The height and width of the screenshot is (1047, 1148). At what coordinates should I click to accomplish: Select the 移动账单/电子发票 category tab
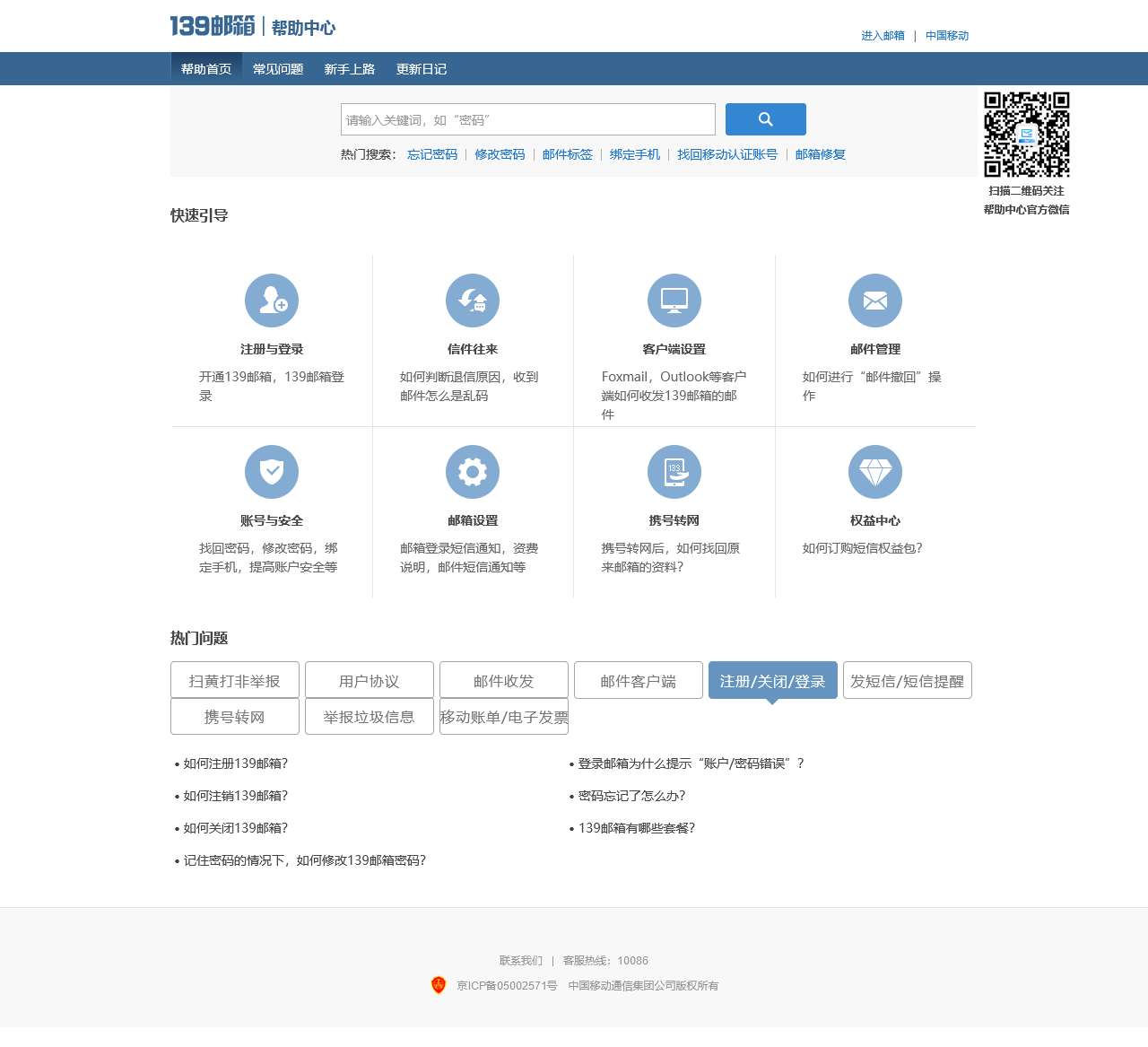[504, 716]
